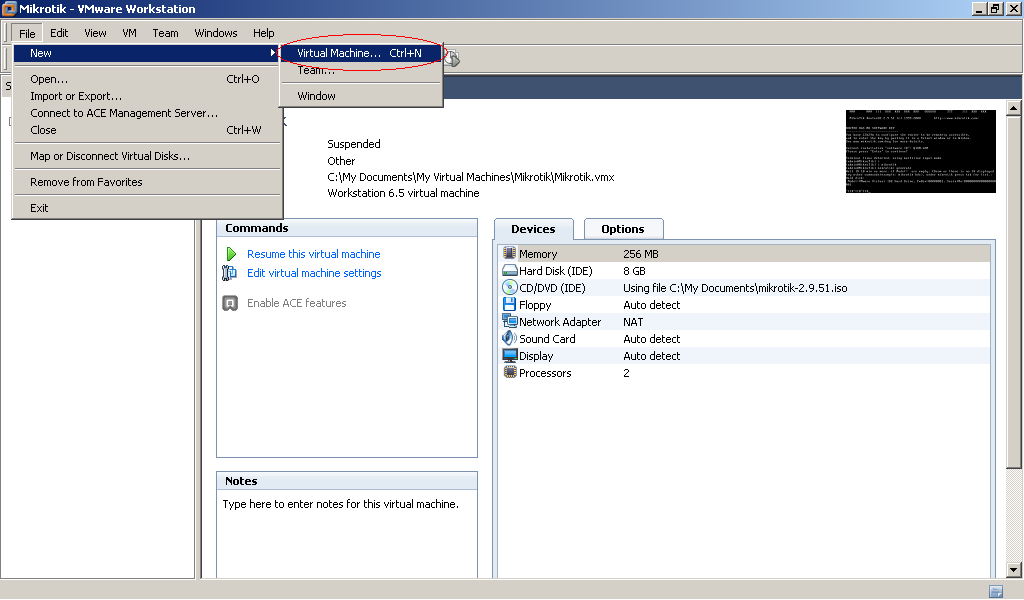Select the Display monitor icon
Viewport: 1024px width, 600px height.
[x=509, y=355]
